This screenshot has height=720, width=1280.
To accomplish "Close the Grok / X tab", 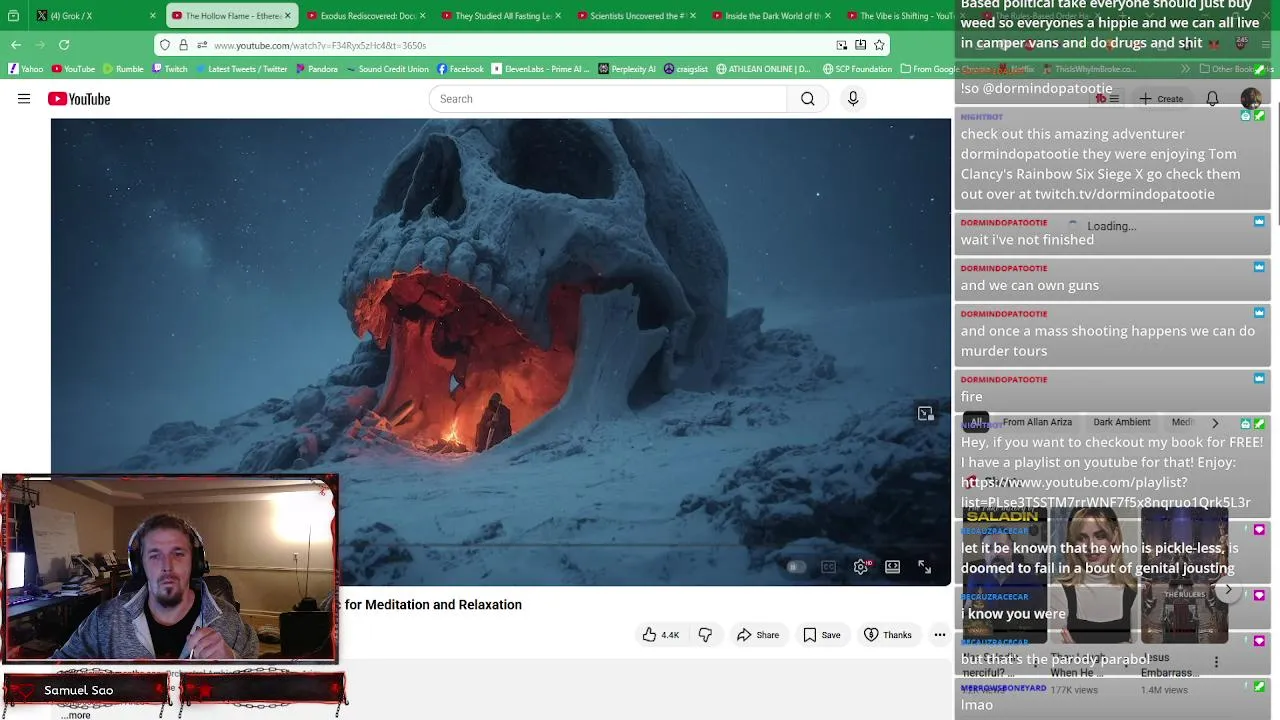I will click(153, 16).
